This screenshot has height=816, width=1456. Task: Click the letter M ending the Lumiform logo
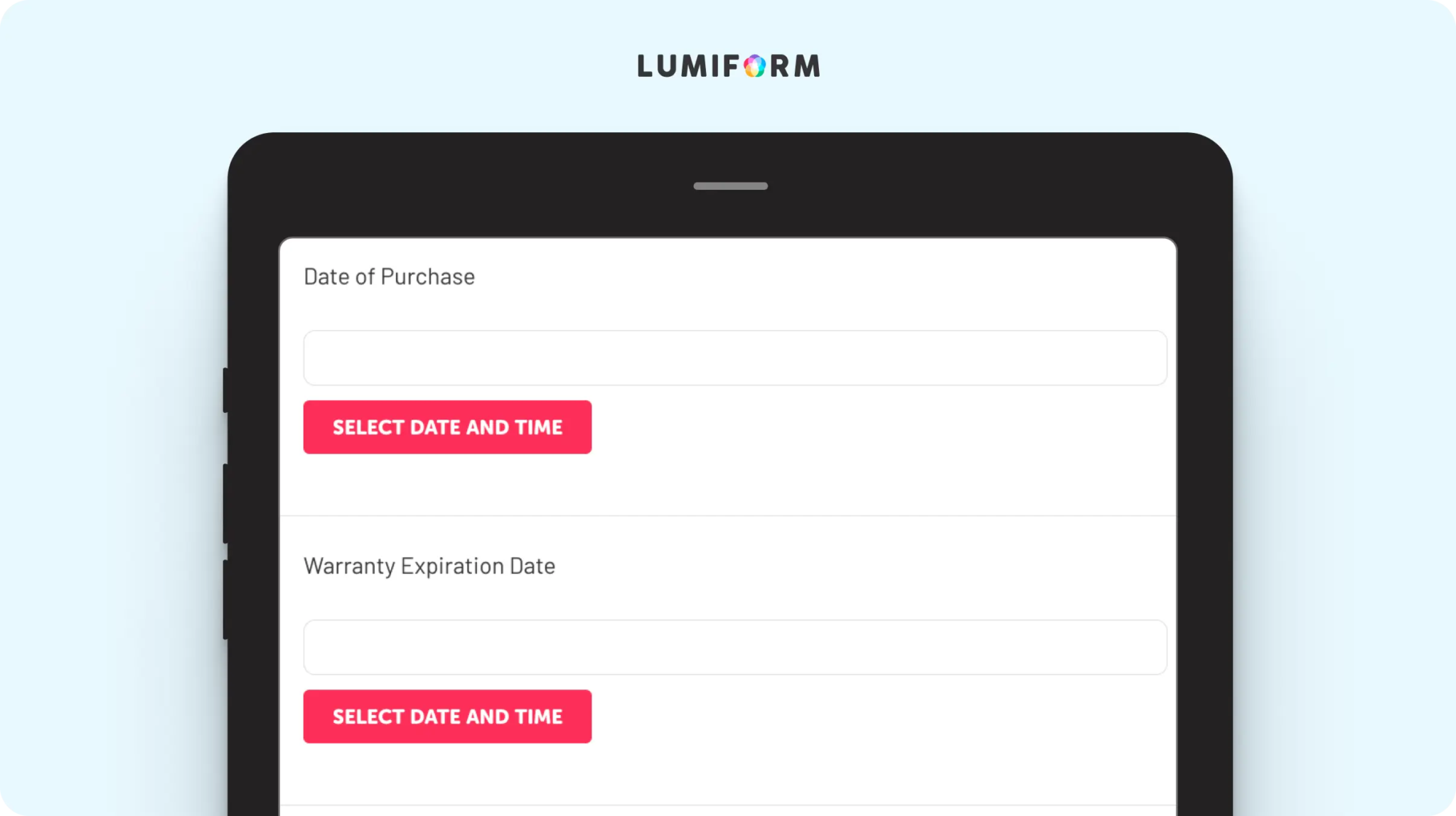pos(807,66)
